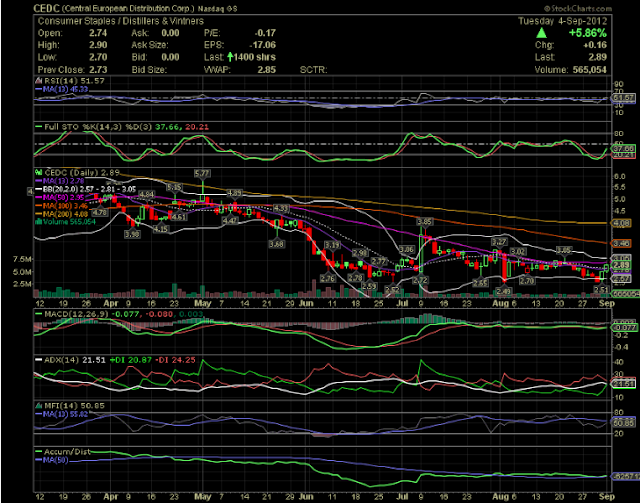640x503 pixels.
Task: Click the 3.68 May low price label
Action: (277, 244)
